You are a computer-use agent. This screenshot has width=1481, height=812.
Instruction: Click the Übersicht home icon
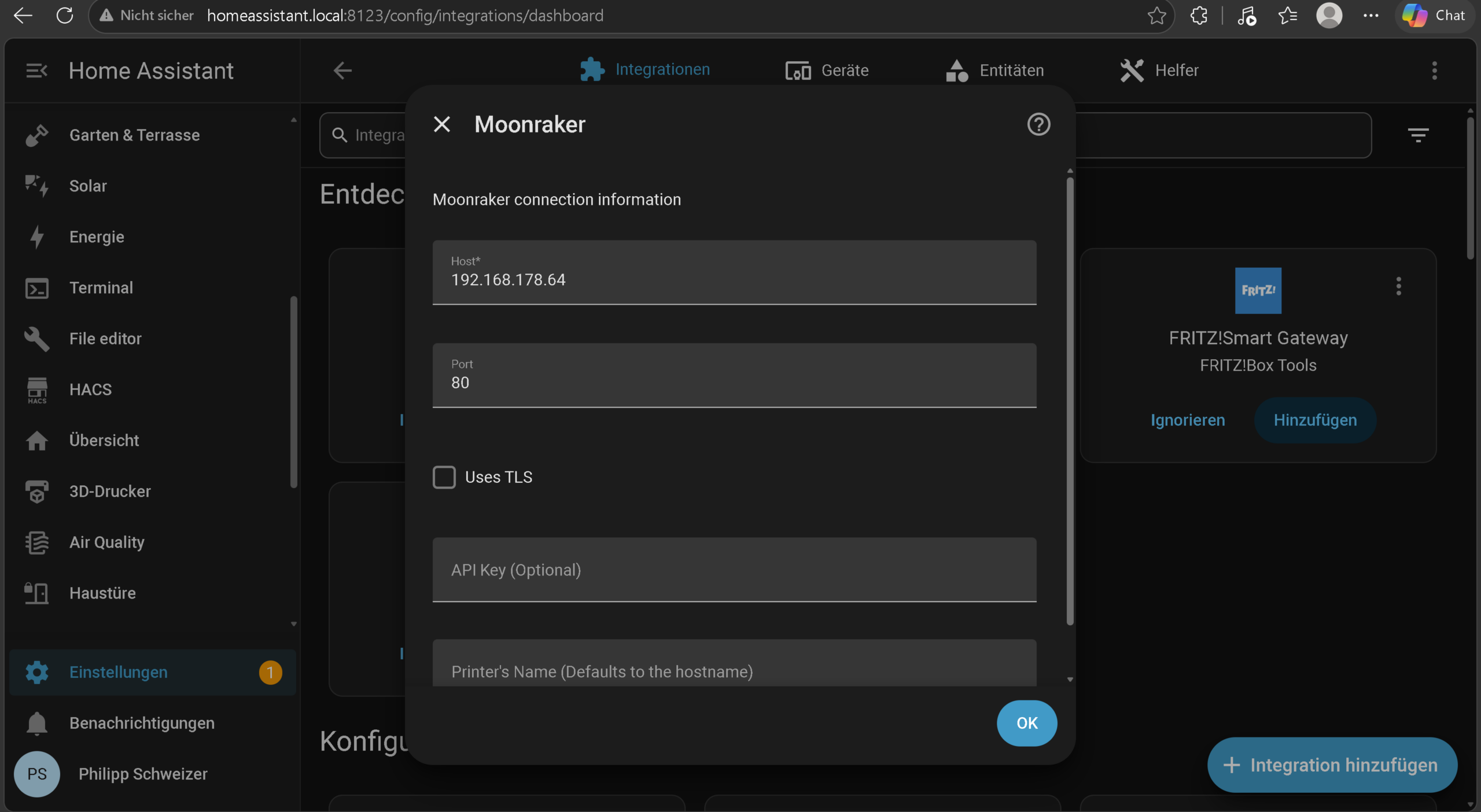point(36,441)
